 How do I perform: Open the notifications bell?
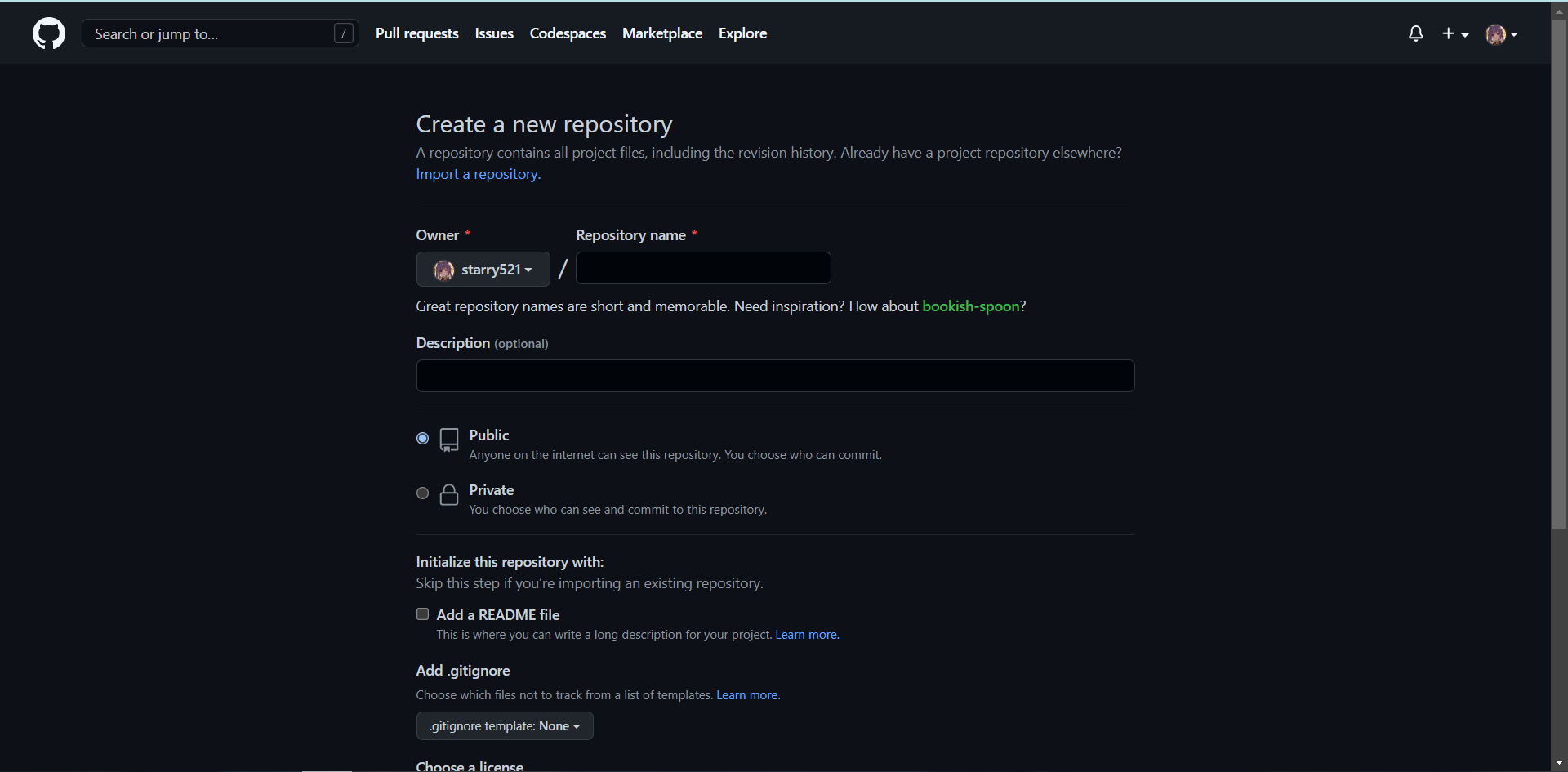point(1416,33)
